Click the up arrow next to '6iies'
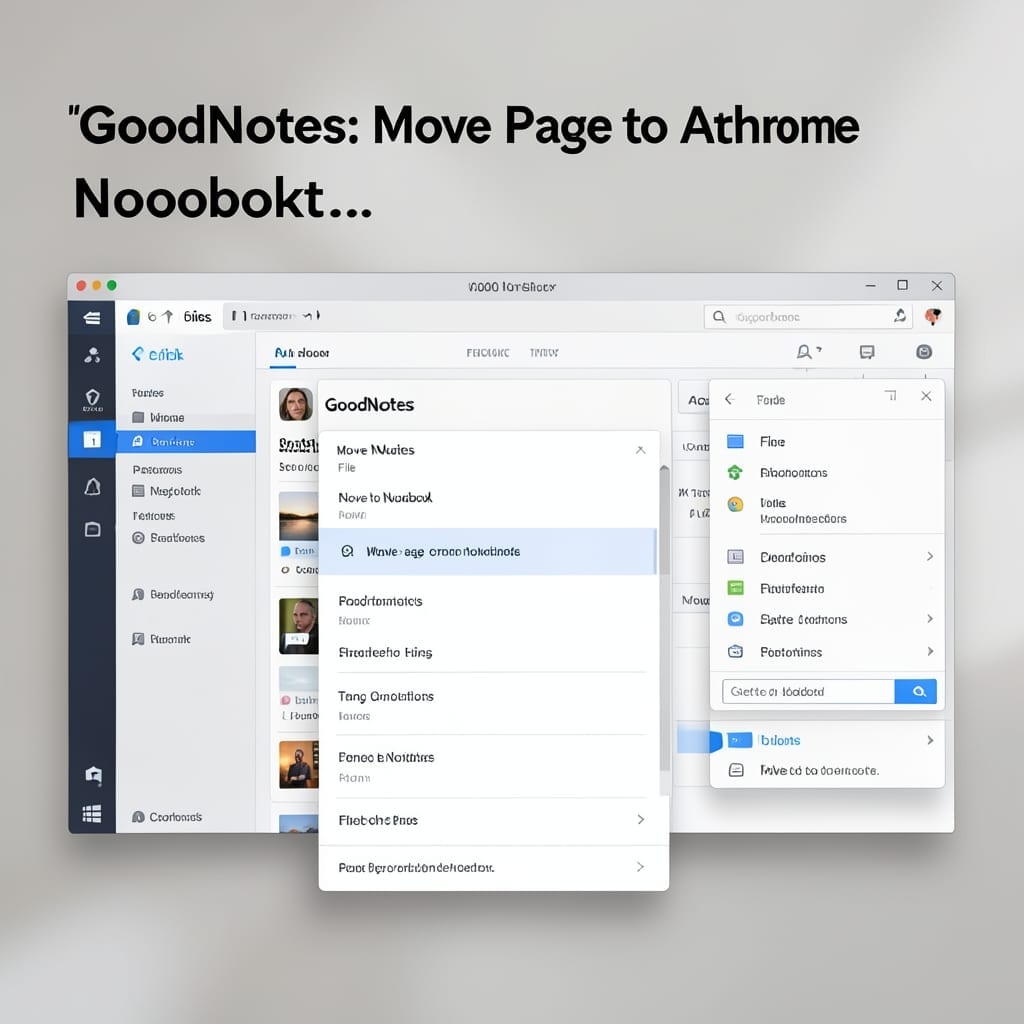1024x1024 pixels. [168, 317]
